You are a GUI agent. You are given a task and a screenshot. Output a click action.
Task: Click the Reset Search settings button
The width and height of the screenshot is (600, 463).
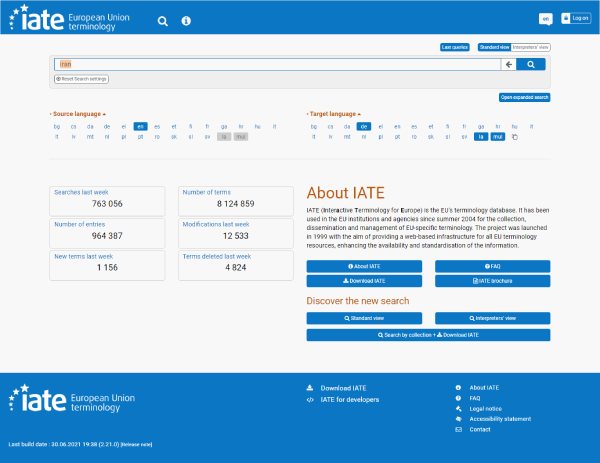[x=81, y=78]
